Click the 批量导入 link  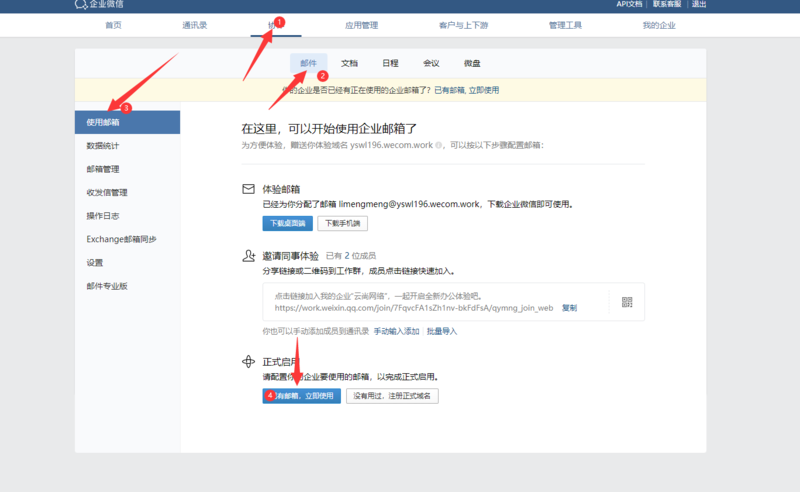pos(442,332)
